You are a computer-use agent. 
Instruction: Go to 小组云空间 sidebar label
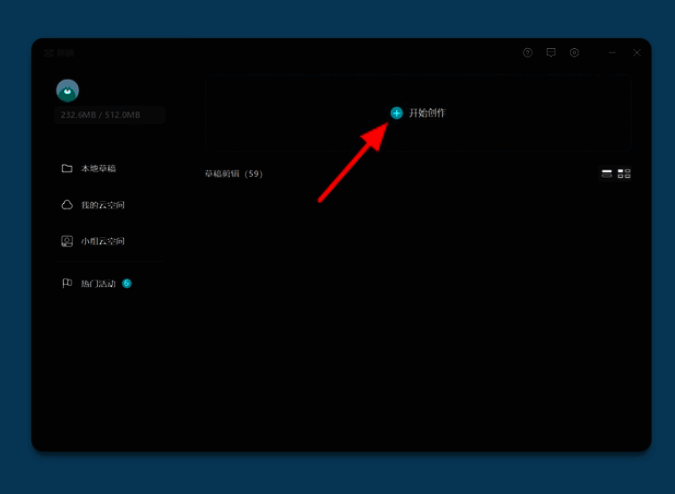pyautogui.click(x=103, y=241)
